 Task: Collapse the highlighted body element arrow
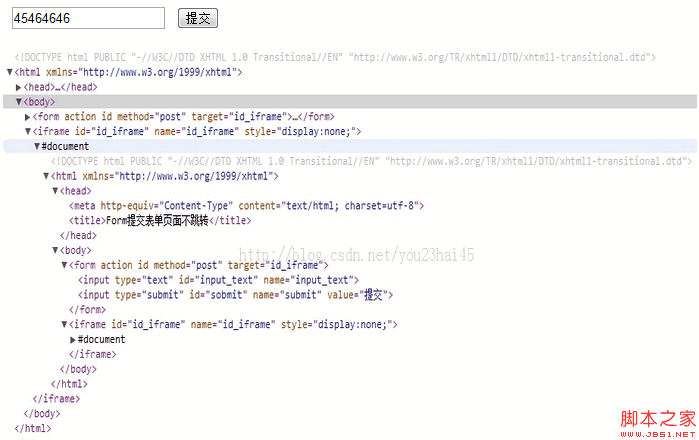click(19, 102)
